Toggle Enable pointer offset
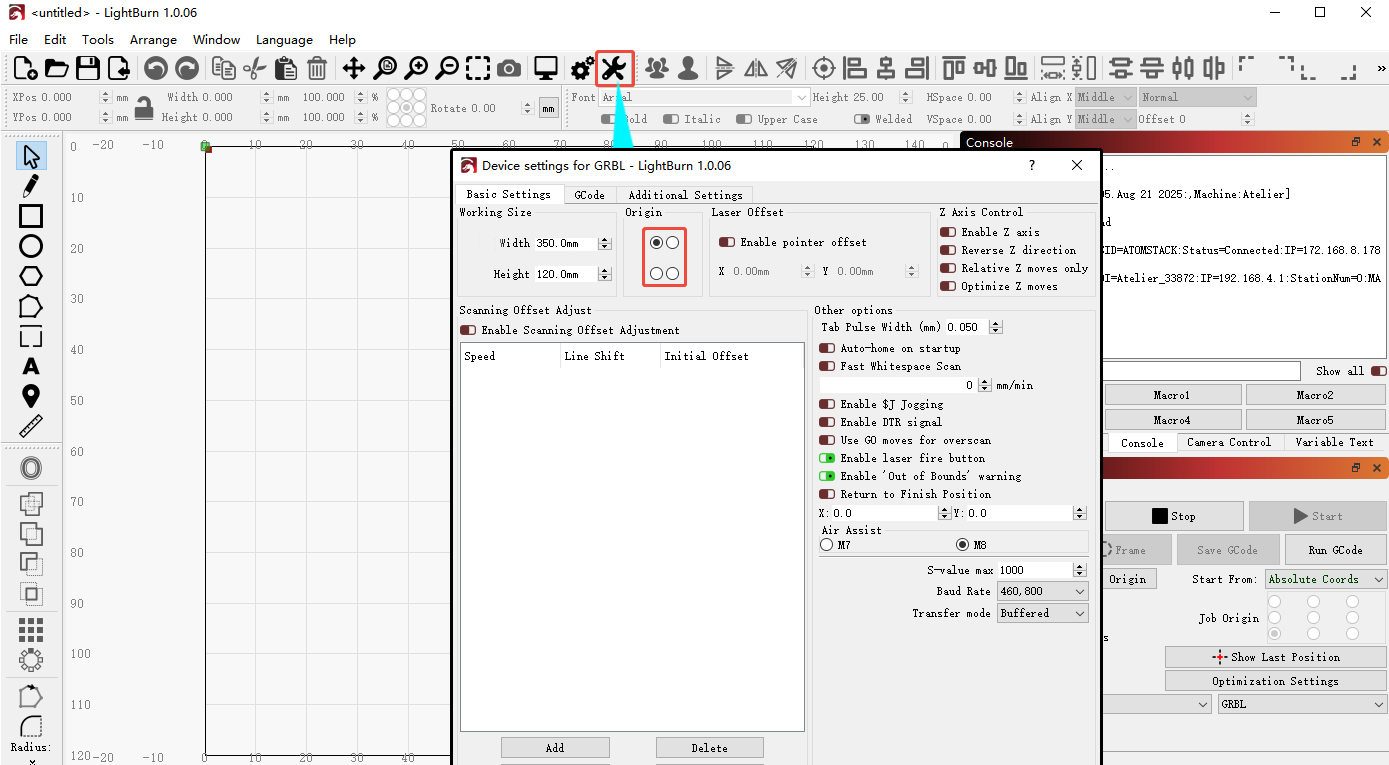The width and height of the screenshot is (1389, 765). (x=727, y=242)
